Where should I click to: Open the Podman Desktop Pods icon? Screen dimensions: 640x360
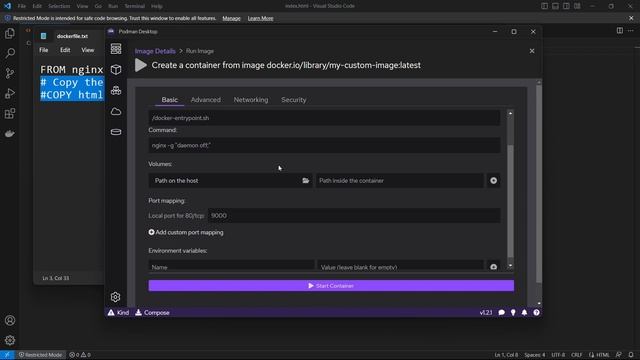tap(116, 90)
